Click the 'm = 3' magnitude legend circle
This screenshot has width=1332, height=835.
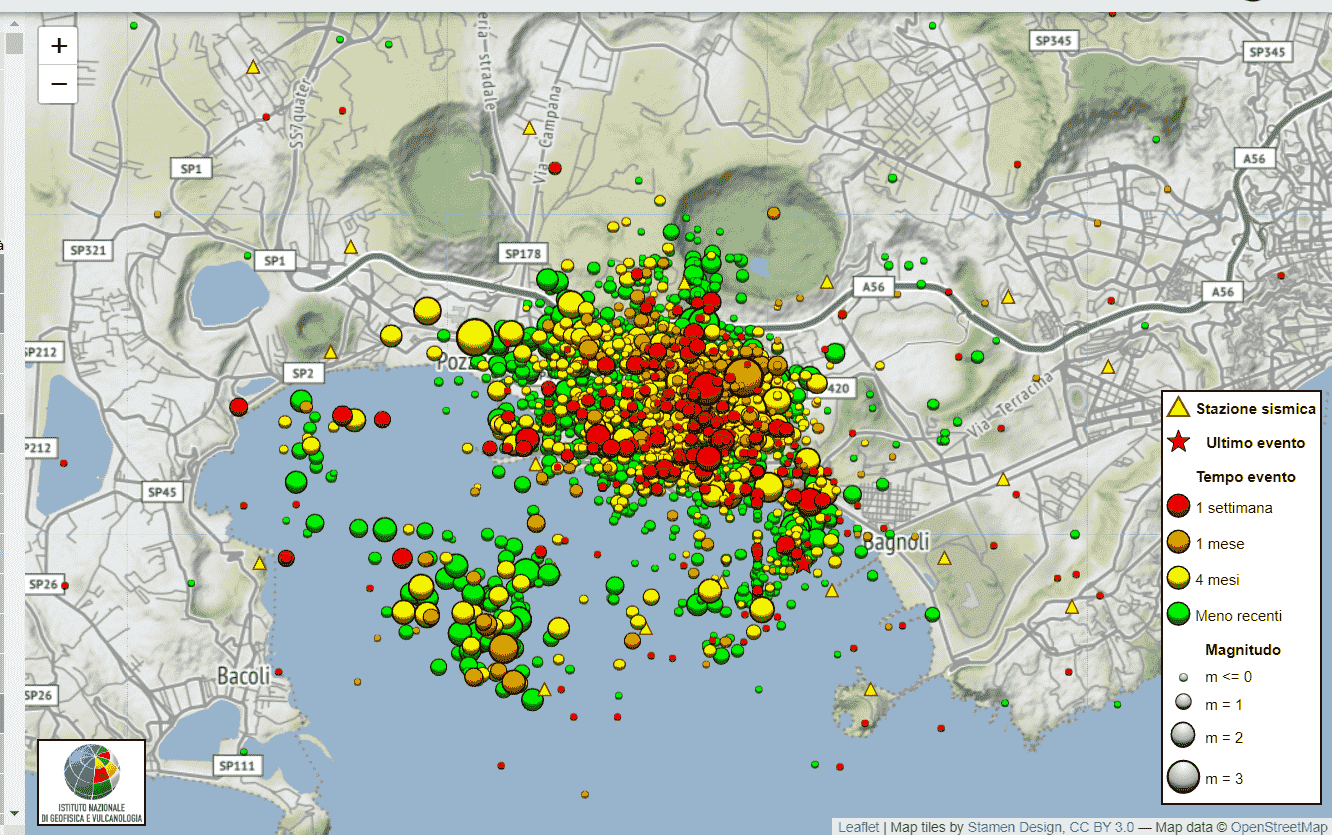1183,777
